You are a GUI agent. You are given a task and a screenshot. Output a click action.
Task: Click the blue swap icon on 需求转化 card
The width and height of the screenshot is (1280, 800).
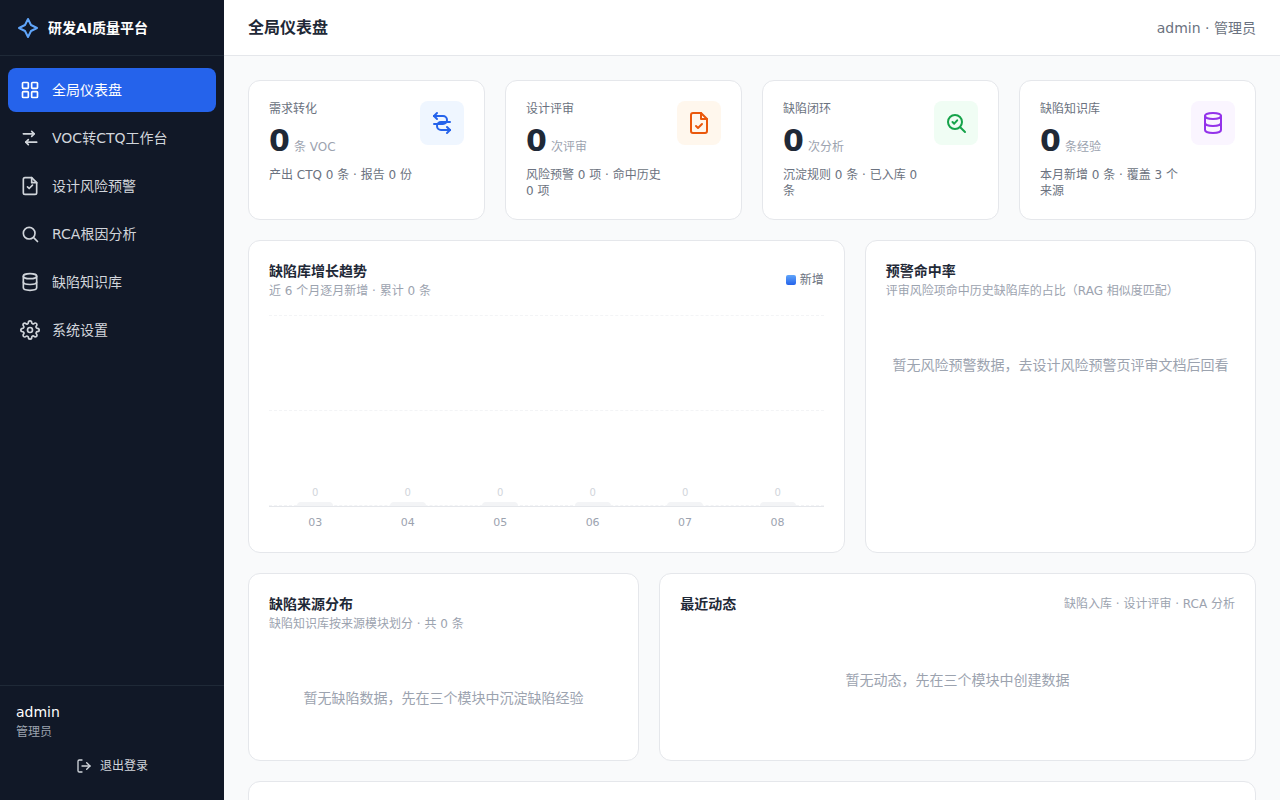[442, 123]
